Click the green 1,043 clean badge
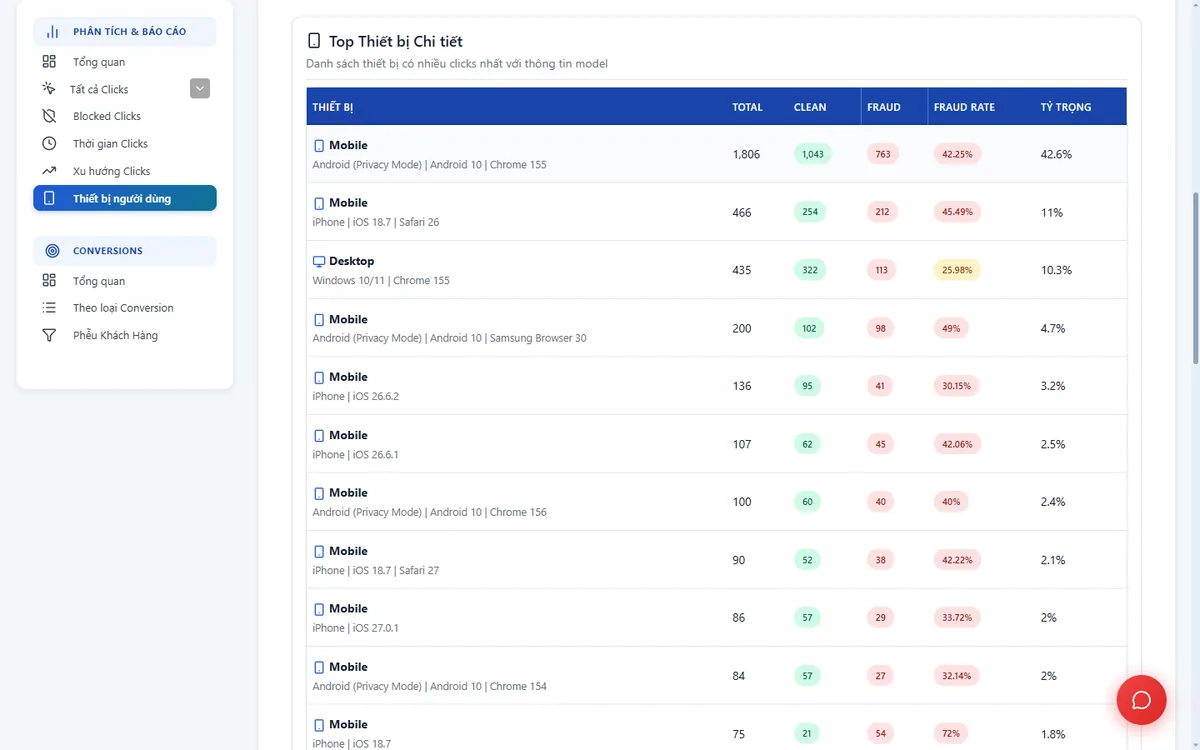This screenshot has height=750, width=1200. [813, 154]
